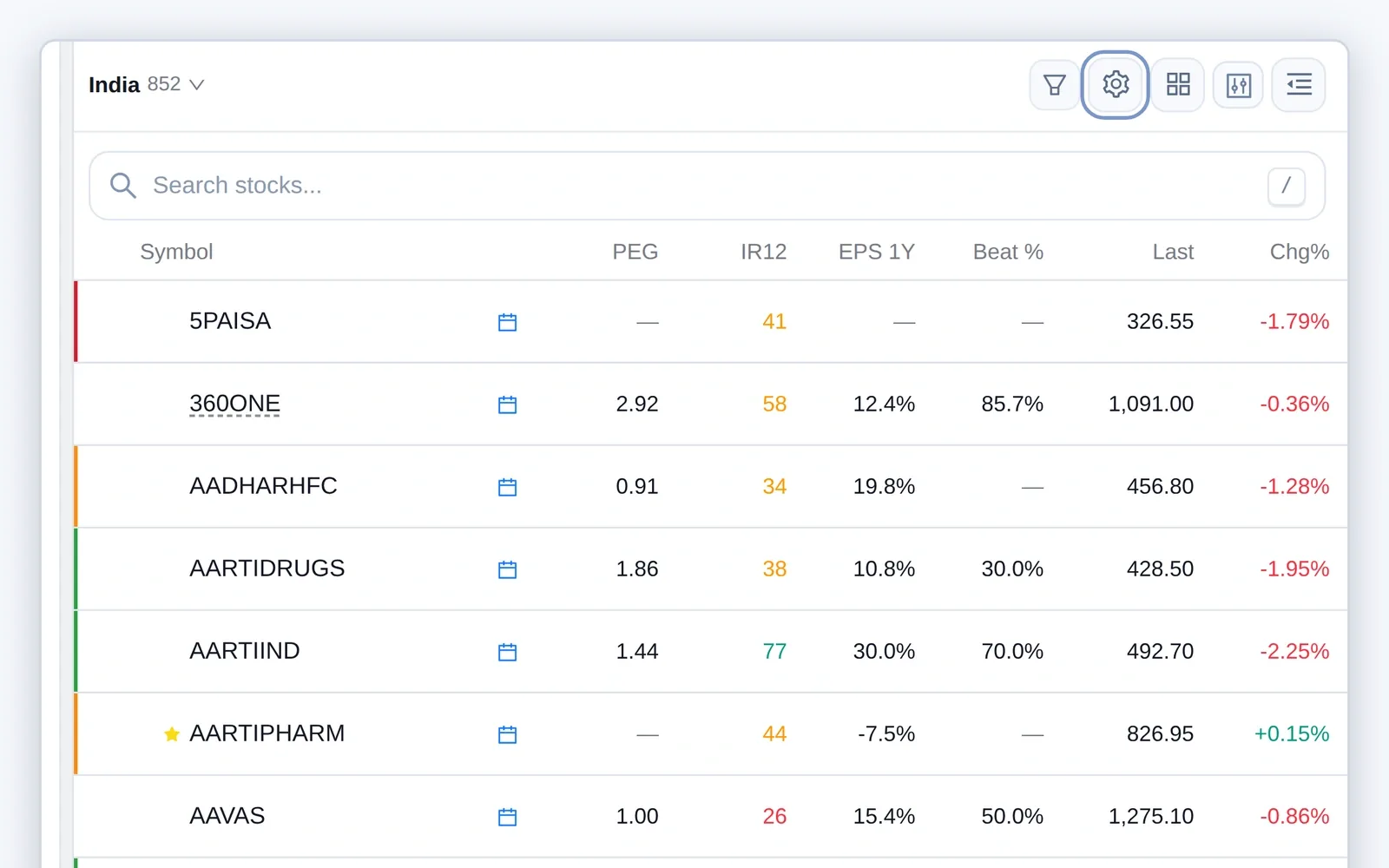Screen dimensions: 1389x868
Task: Click 5PAISA IR12 value 41
Action: pyautogui.click(x=774, y=322)
